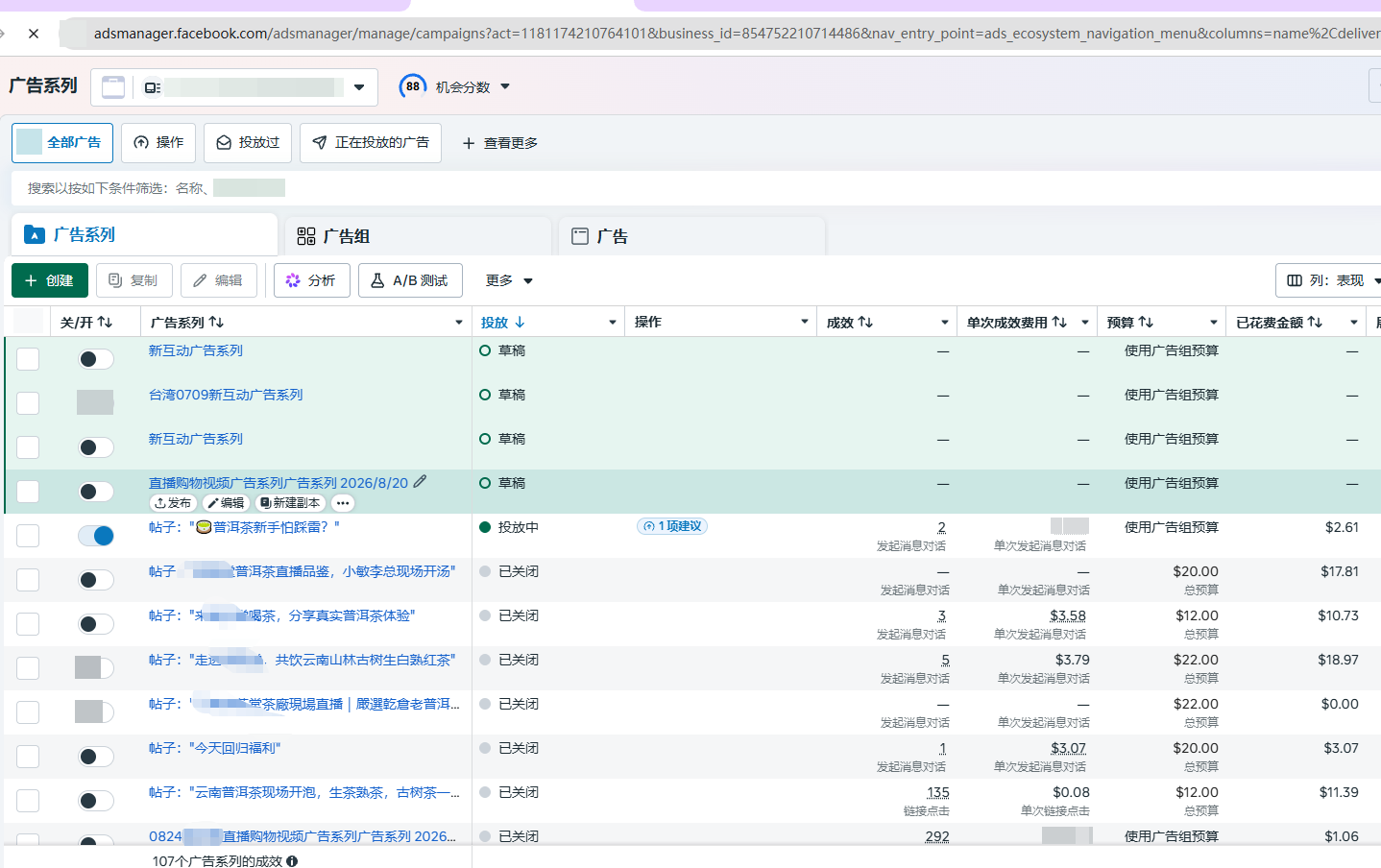
Task: Click the sort arrows beside 广告系列 column header
Action: click(216, 322)
